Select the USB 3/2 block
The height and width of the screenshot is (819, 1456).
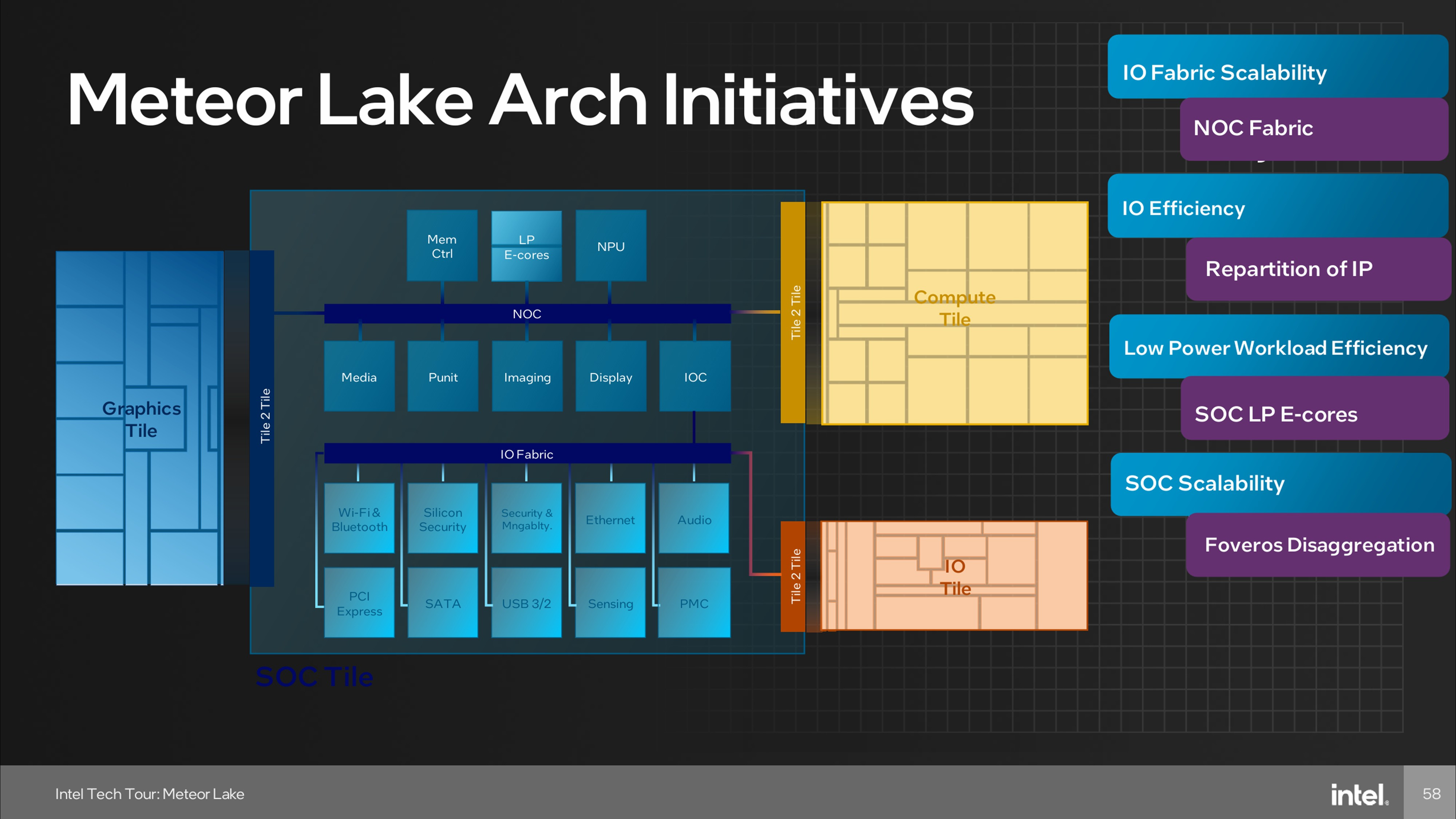526,603
